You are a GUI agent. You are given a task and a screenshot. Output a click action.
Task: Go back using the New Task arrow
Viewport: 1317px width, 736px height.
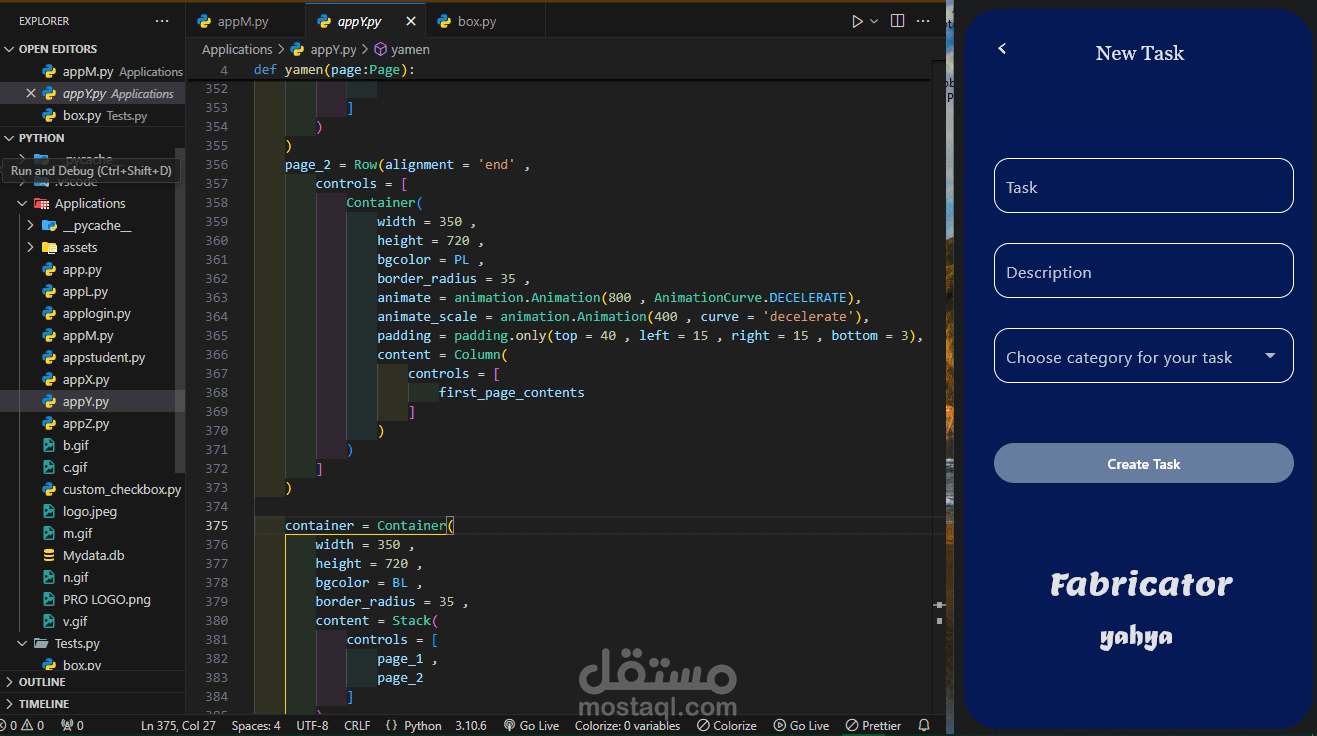tap(1002, 48)
